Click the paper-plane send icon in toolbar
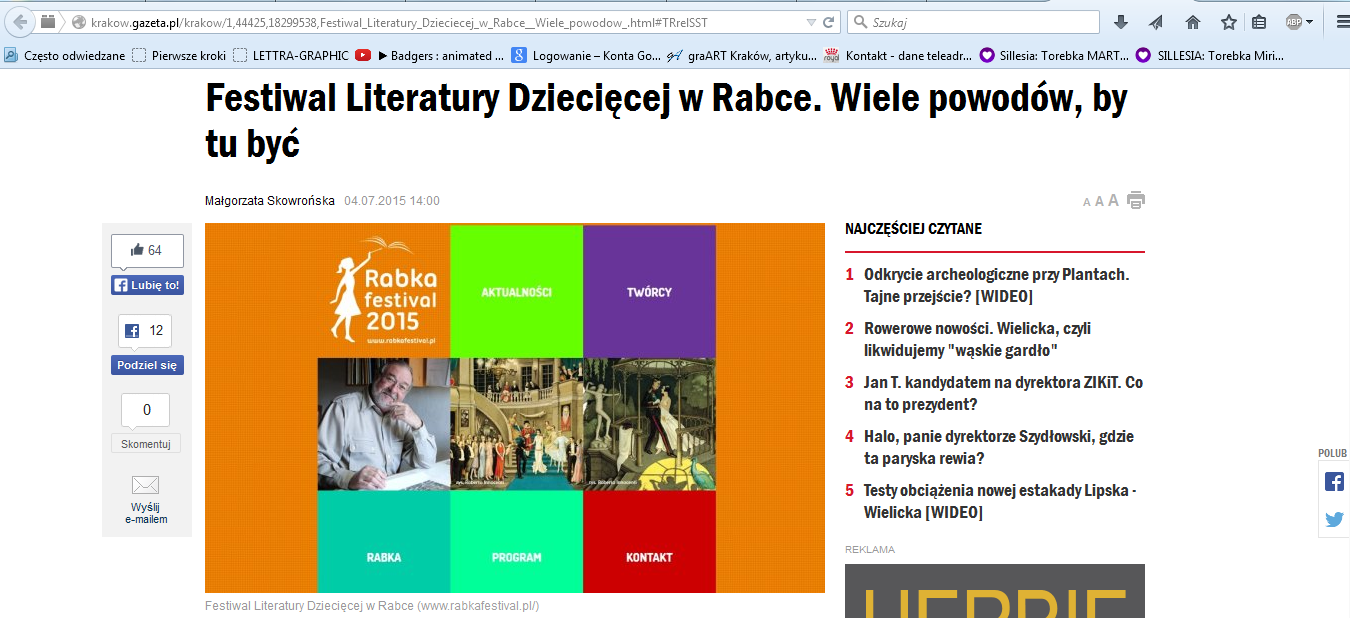 [1156, 22]
